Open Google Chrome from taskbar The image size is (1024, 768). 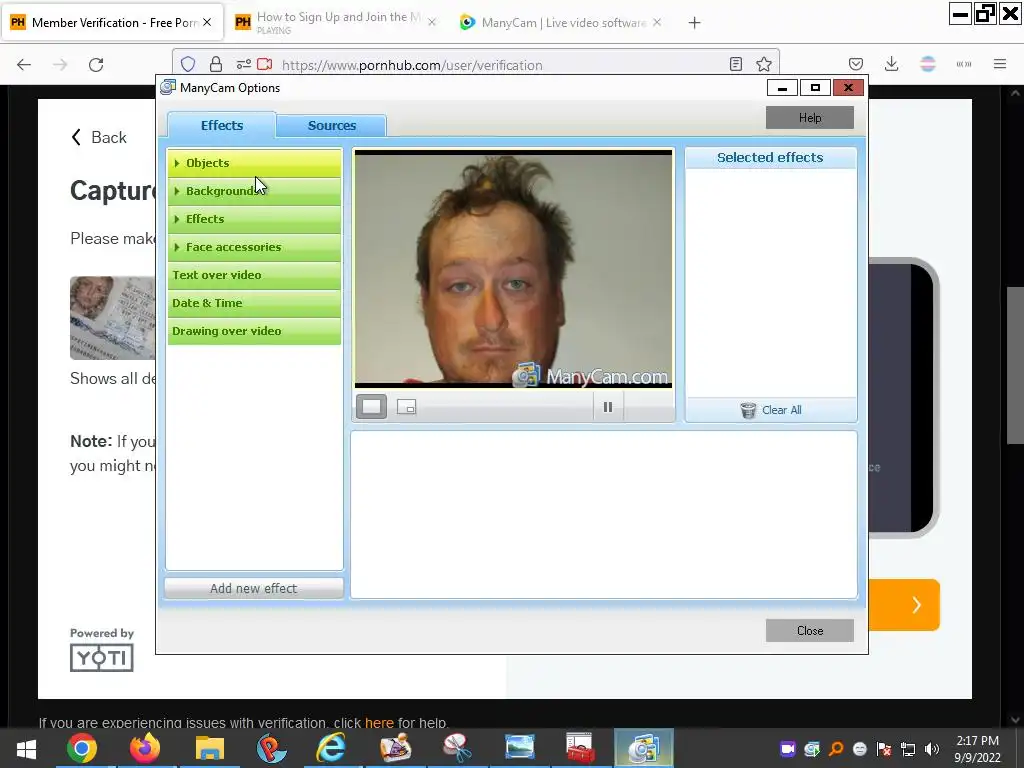pos(82,748)
